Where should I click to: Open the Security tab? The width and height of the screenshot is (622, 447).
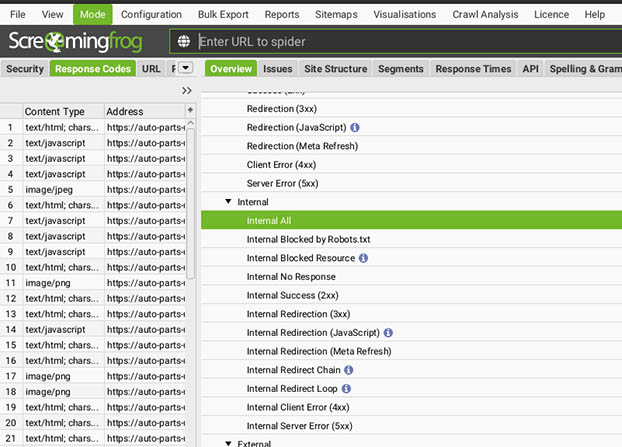(25, 69)
